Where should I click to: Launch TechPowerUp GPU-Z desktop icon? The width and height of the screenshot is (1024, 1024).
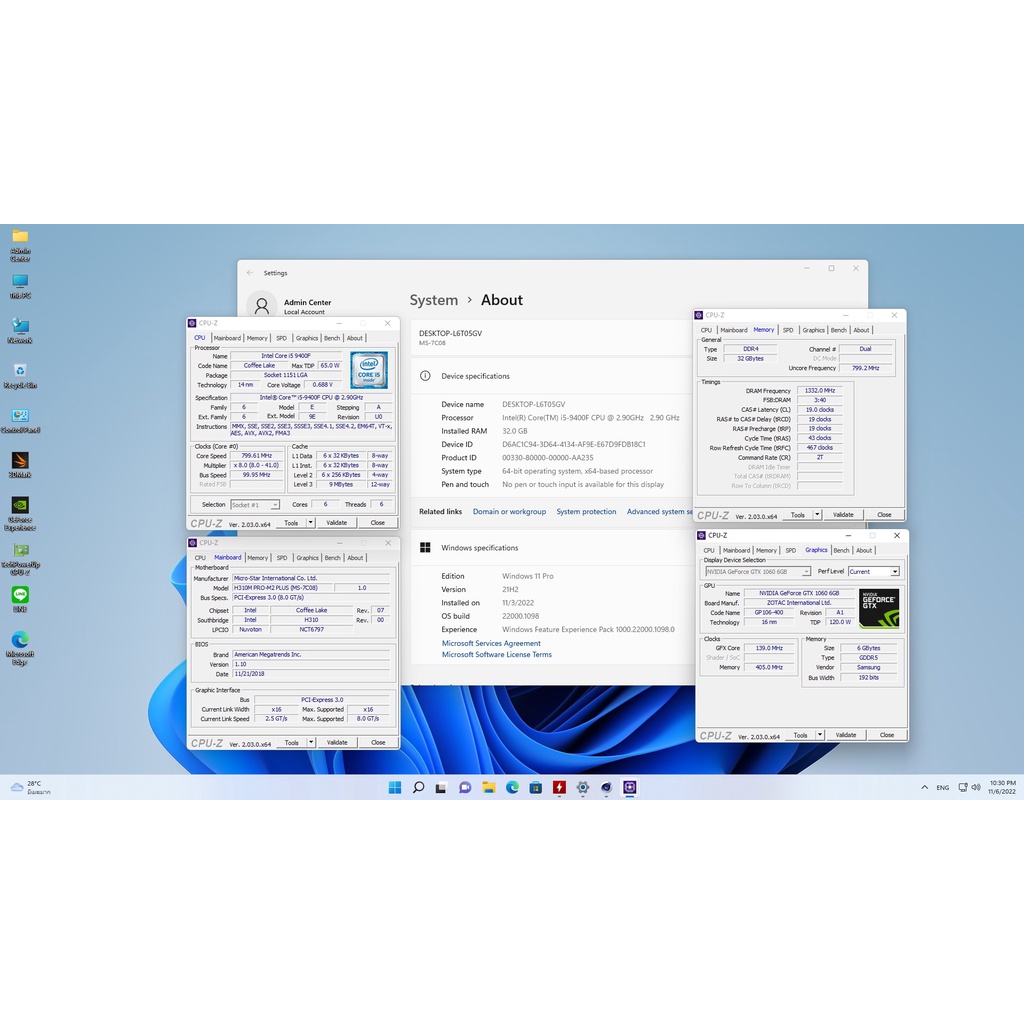click(20, 552)
